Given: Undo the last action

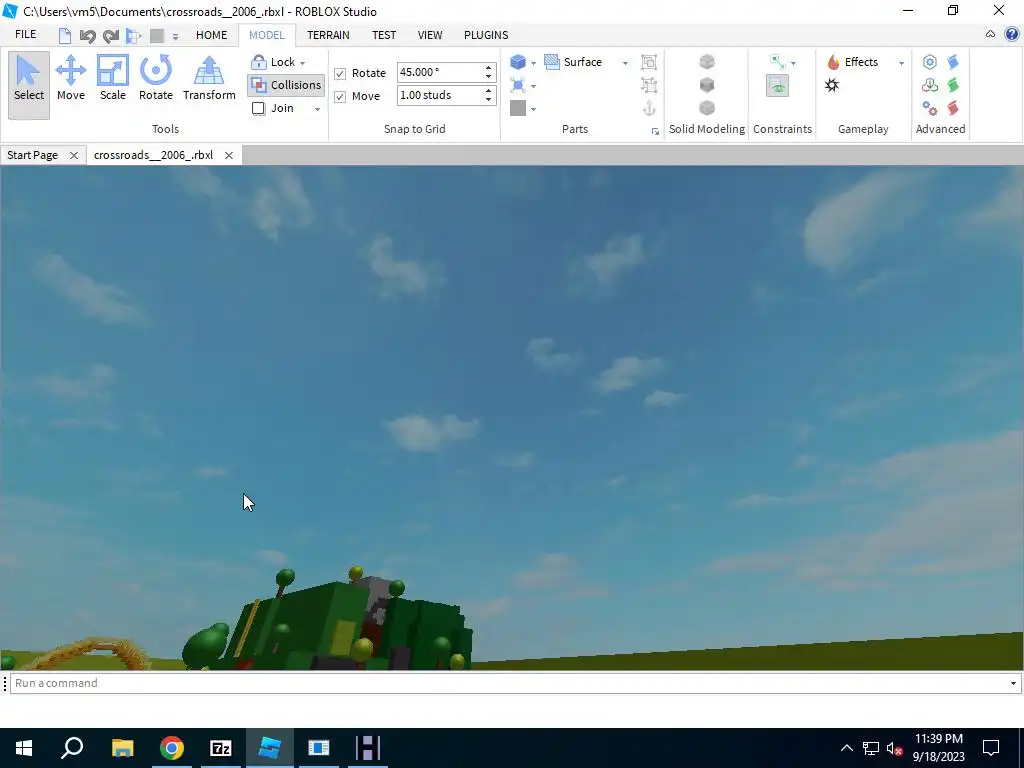Looking at the screenshot, I should (88, 35).
